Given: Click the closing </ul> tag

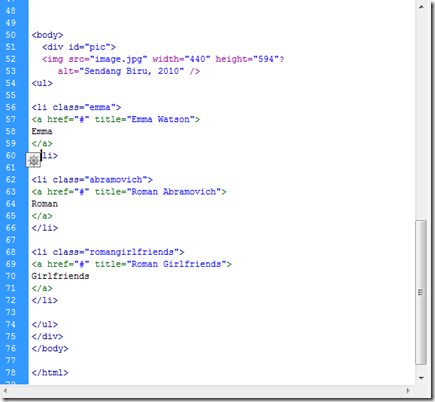Looking at the screenshot, I should click(45, 324).
